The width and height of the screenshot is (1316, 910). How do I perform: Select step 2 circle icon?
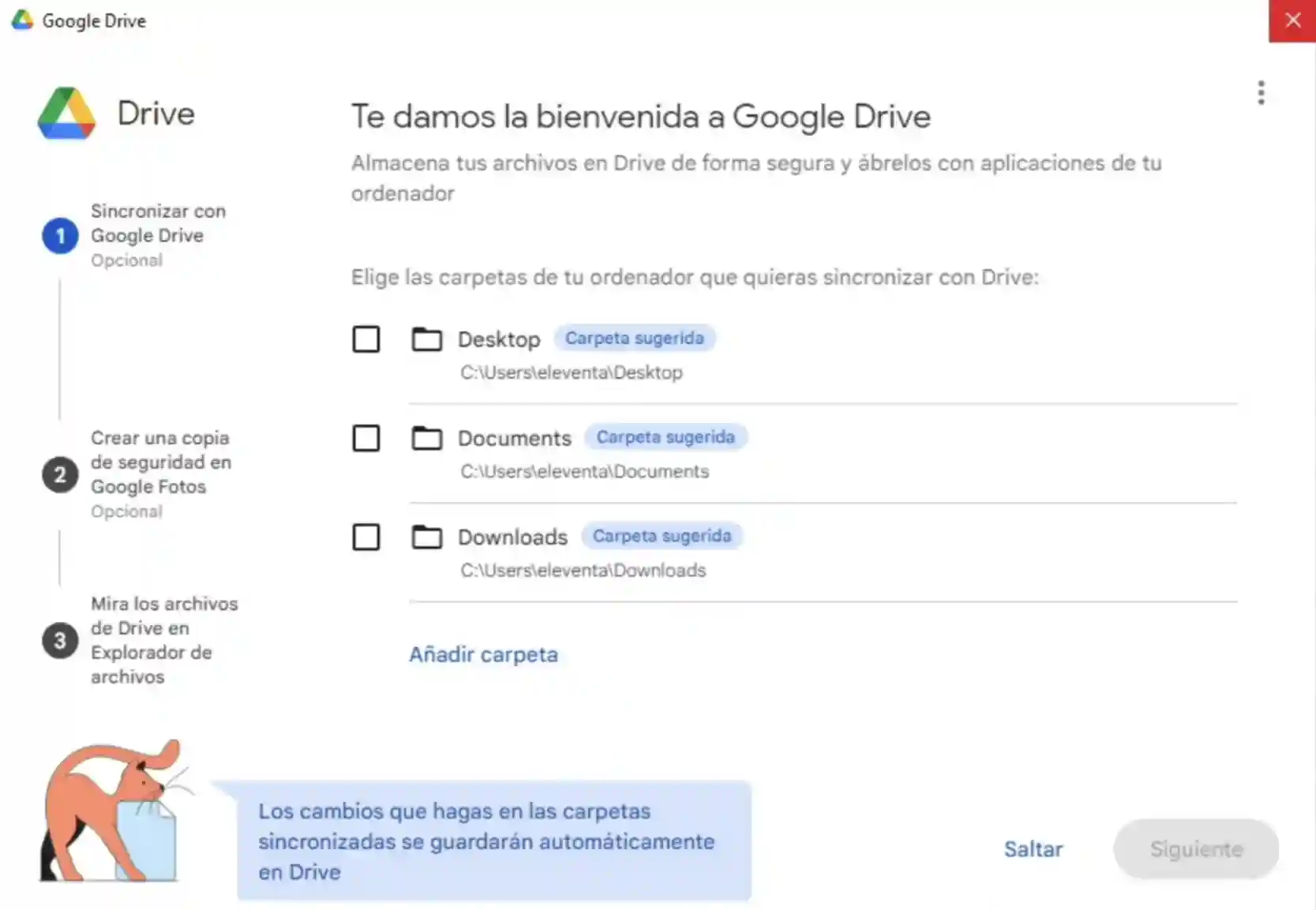60,474
